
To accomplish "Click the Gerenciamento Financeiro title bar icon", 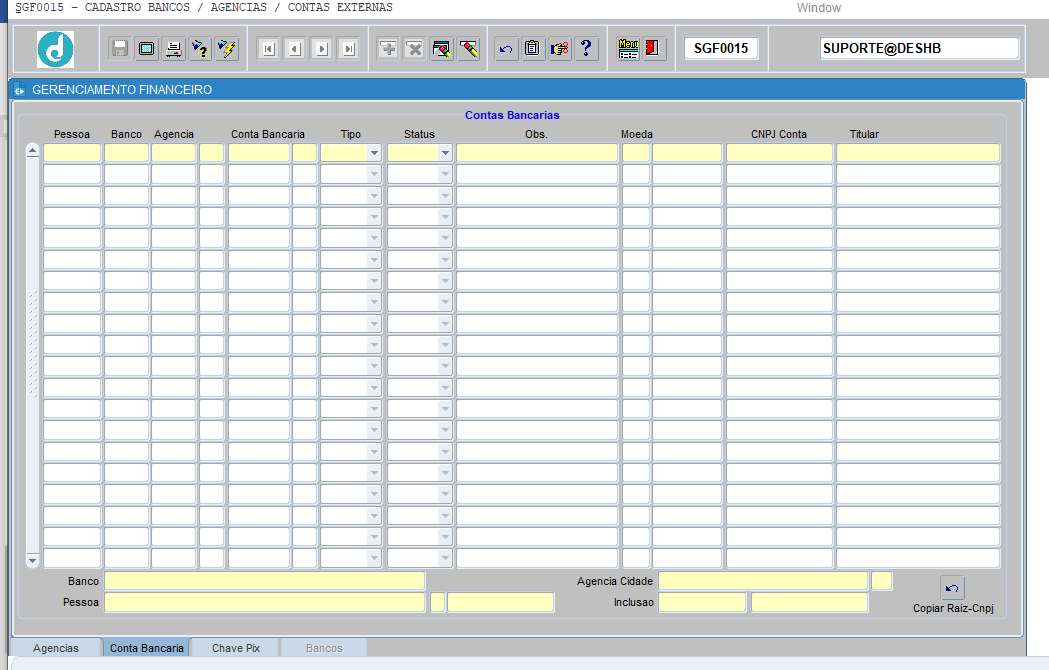I will tap(19, 90).
